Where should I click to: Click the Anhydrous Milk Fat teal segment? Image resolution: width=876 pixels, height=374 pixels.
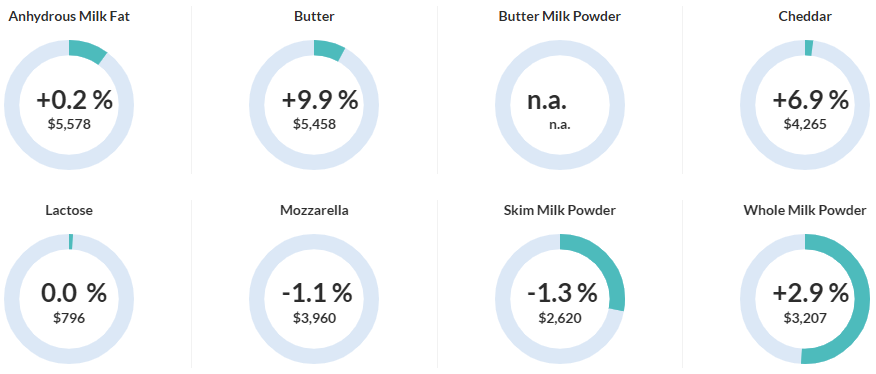pyautogui.click(x=87, y=50)
